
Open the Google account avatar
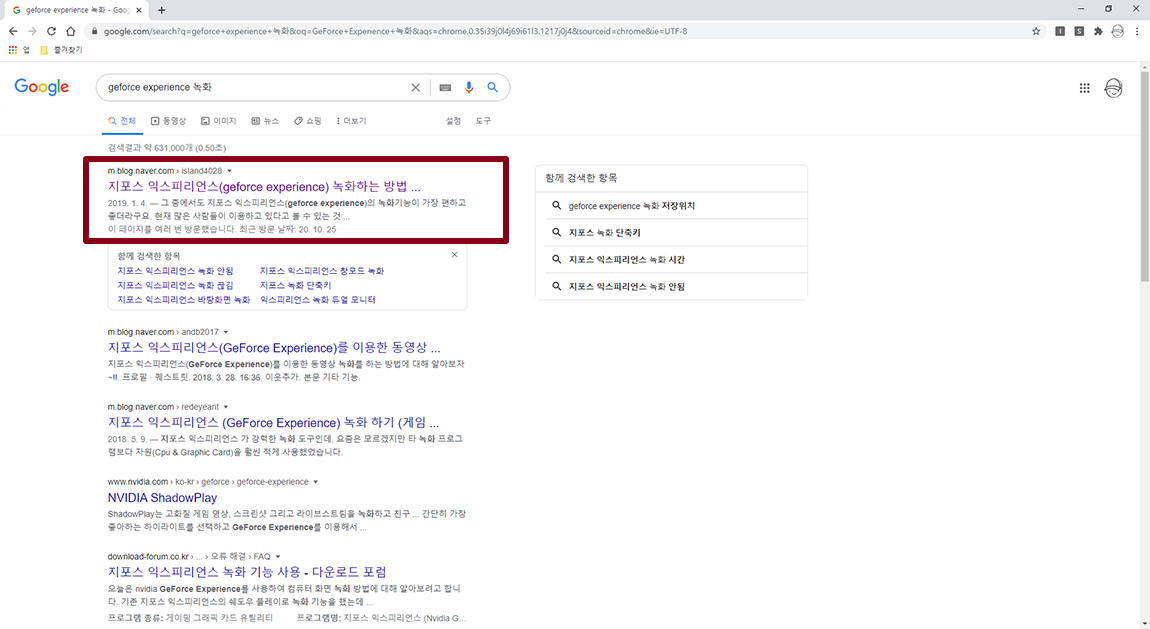pos(1113,88)
